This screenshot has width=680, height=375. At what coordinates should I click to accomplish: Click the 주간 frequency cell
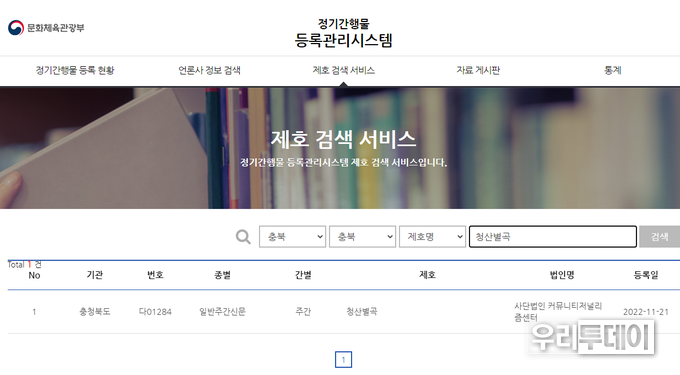(x=303, y=311)
